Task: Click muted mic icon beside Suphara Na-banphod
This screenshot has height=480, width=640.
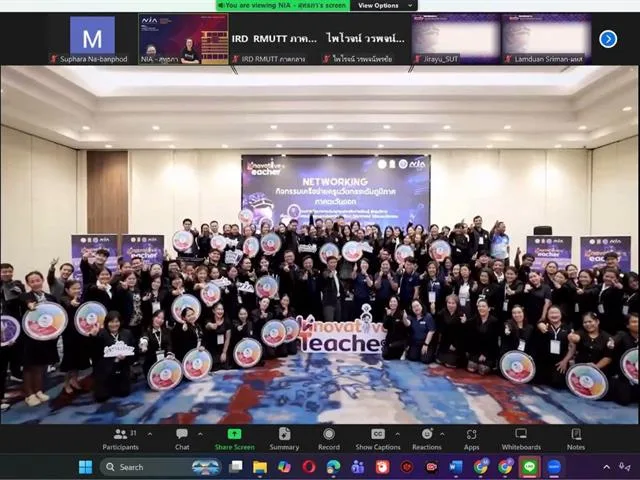Action: [53, 59]
